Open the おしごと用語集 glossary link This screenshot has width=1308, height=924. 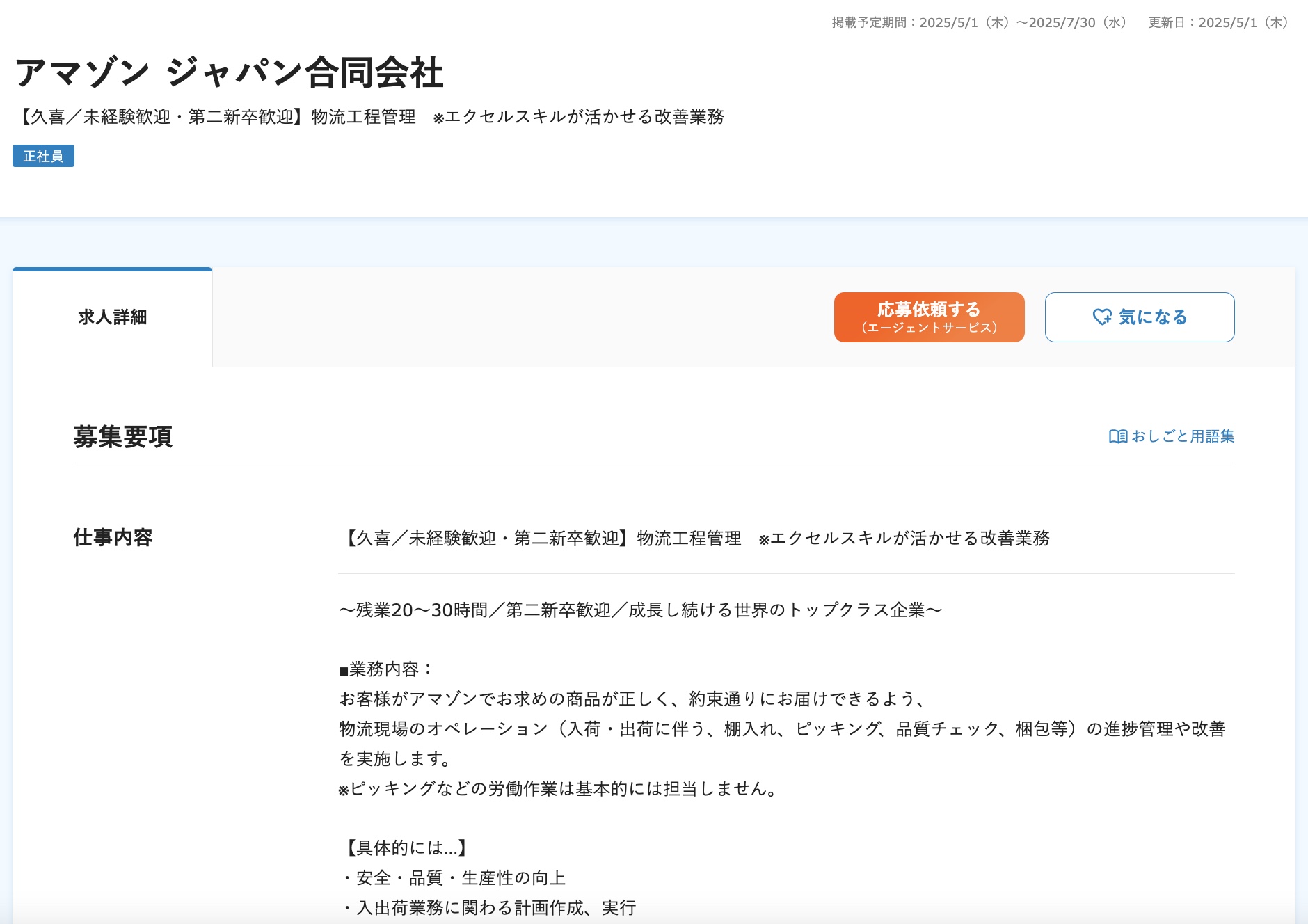point(1172,436)
